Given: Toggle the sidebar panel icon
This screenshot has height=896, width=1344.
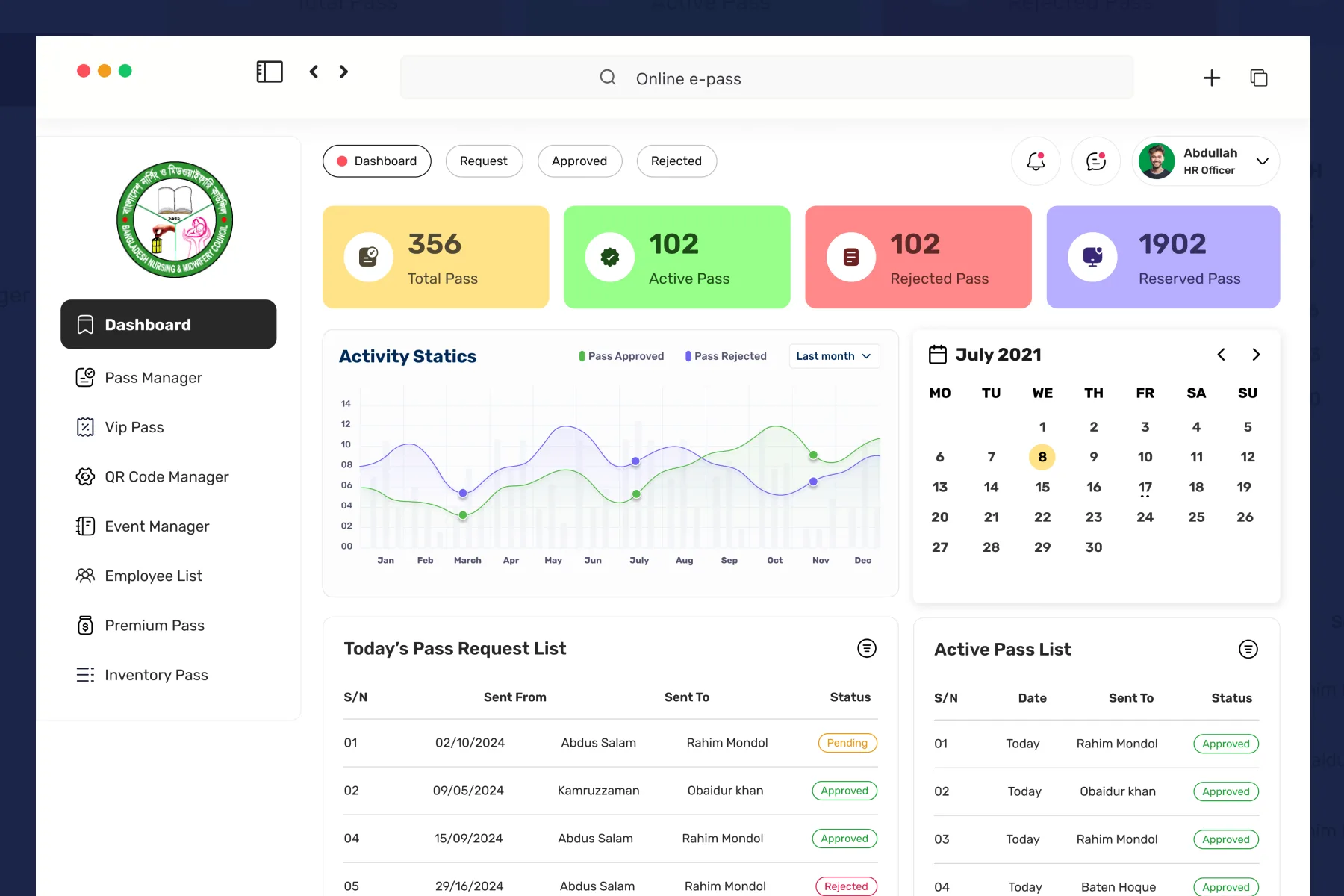Looking at the screenshot, I should point(270,72).
